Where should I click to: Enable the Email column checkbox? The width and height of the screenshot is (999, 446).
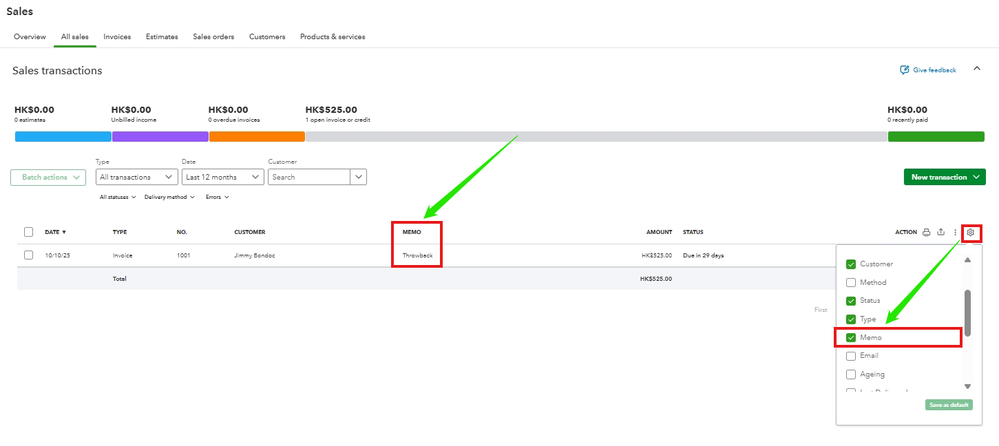(851, 356)
